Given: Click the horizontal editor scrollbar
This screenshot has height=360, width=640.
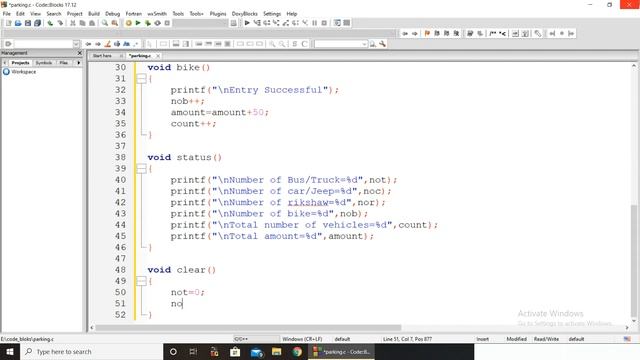Looking at the screenshot, I should click(248, 327).
